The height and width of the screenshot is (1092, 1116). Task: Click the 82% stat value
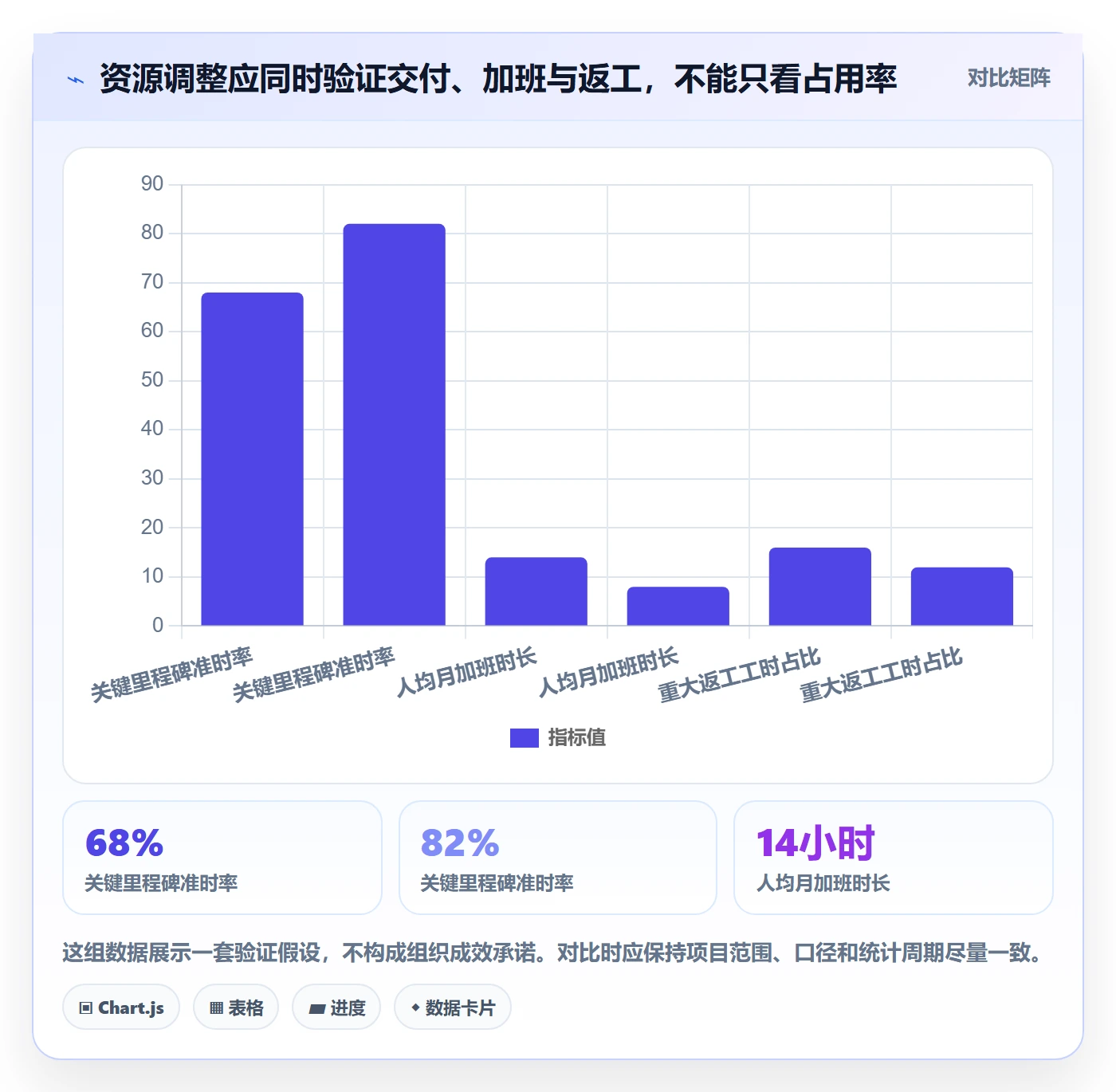[x=460, y=843]
